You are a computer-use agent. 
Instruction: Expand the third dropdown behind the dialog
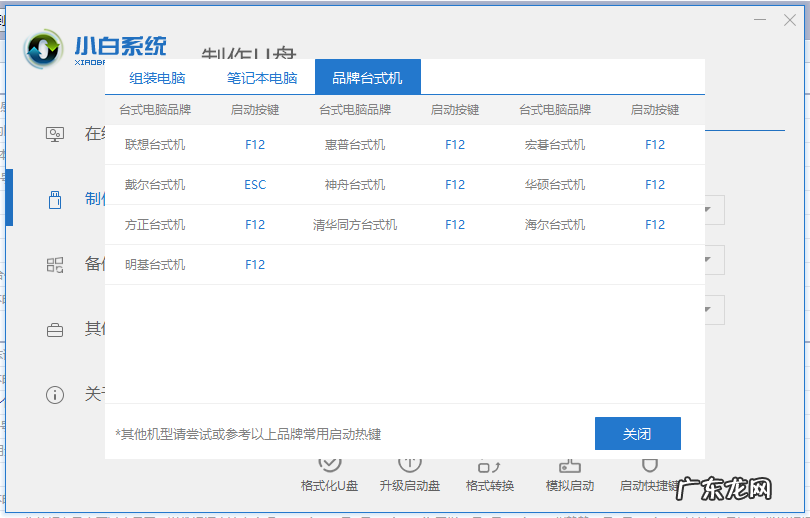click(x=714, y=310)
